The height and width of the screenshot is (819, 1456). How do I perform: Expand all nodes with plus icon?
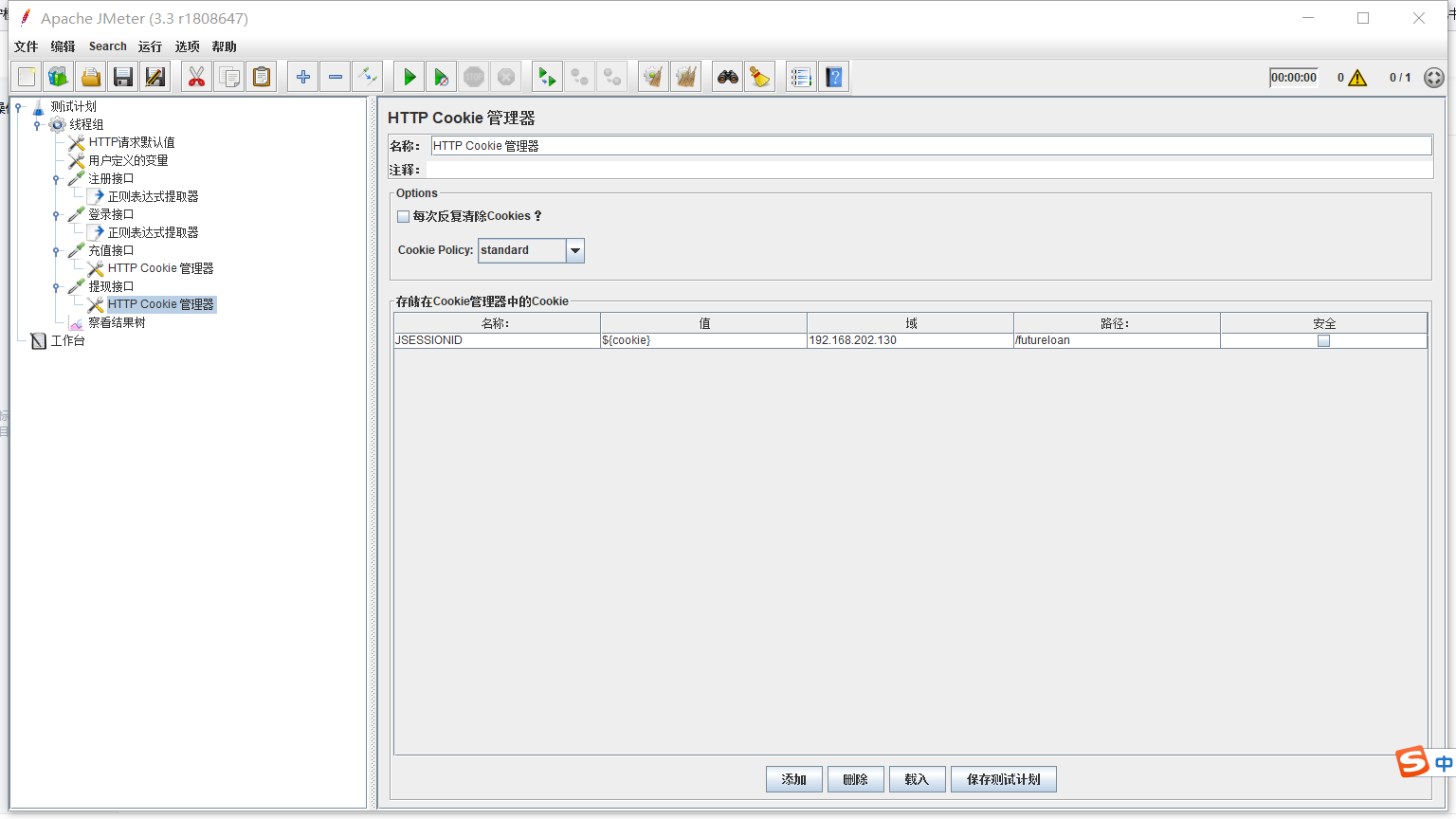(x=303, y=77)
